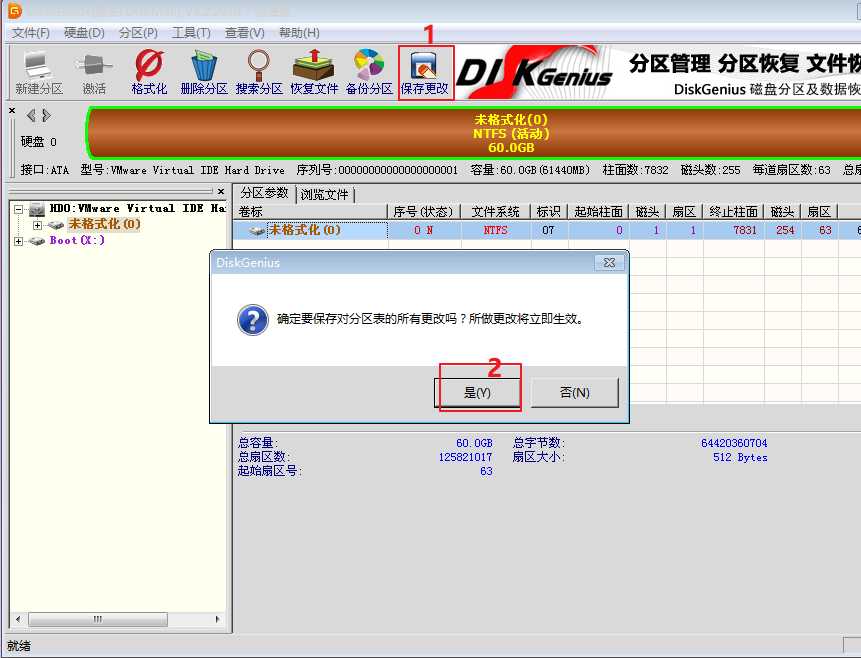Viewport: 861px width, 658px height.
Task: Click the next disk right arrow
Action: point(47,115)
